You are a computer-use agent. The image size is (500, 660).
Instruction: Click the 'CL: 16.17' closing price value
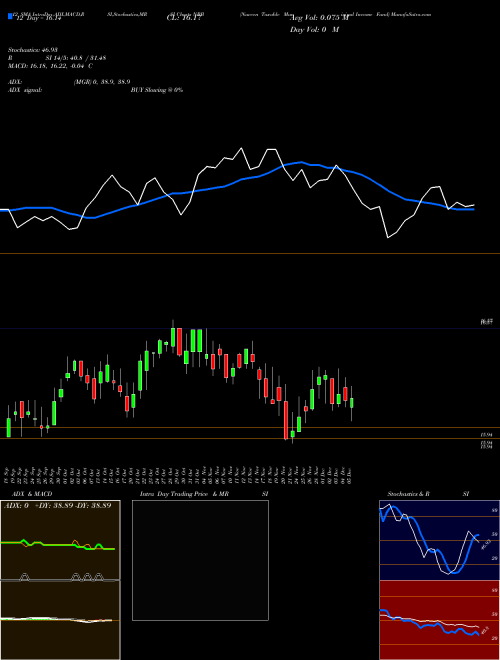coord(184,19)
